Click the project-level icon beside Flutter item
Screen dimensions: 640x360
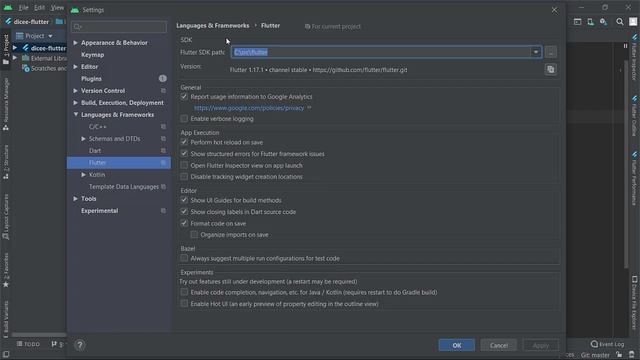pyautogui.click(x=163, y=162)
